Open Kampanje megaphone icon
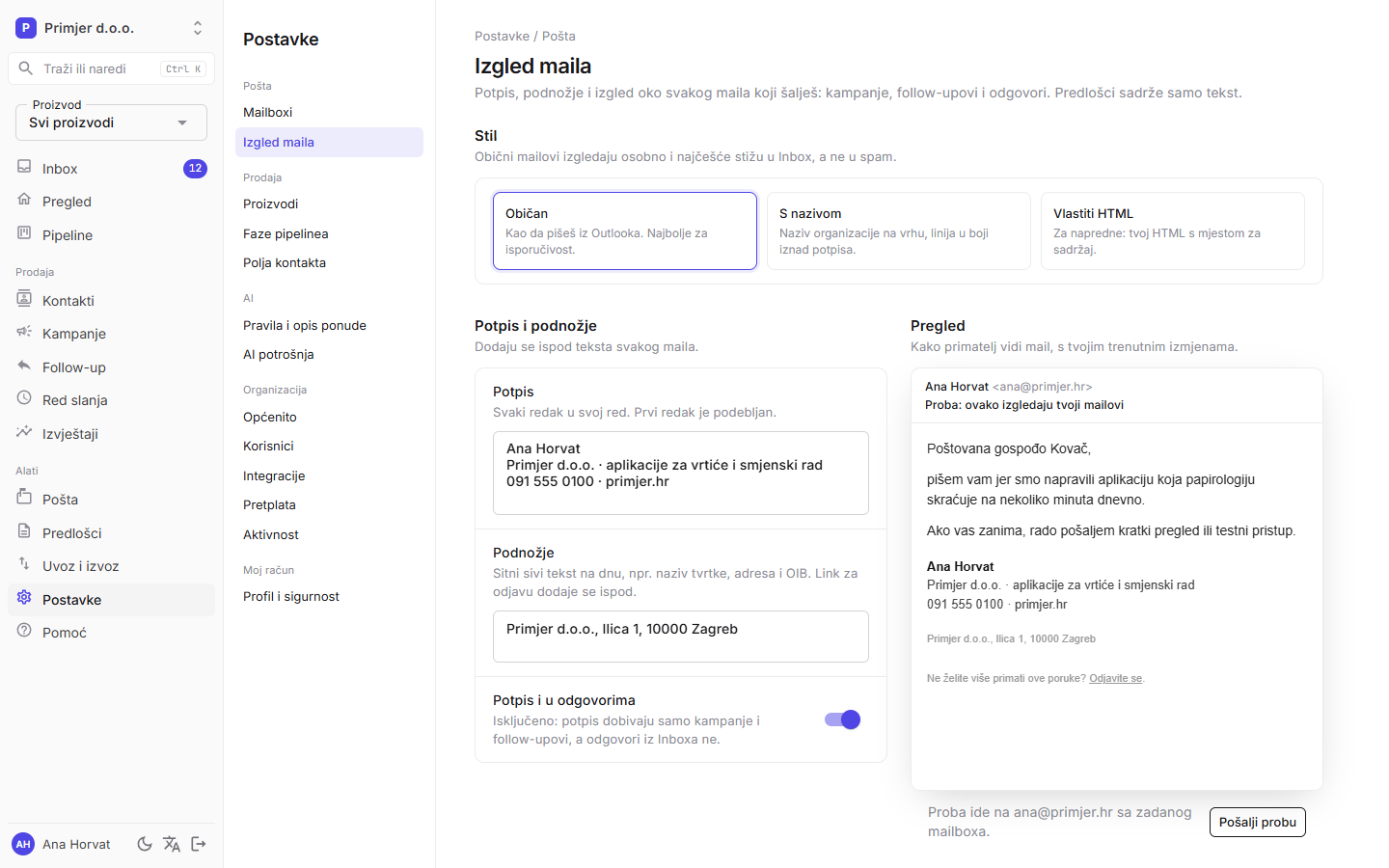The width and height of the screenshot is (1389, 868). [24, 332]
